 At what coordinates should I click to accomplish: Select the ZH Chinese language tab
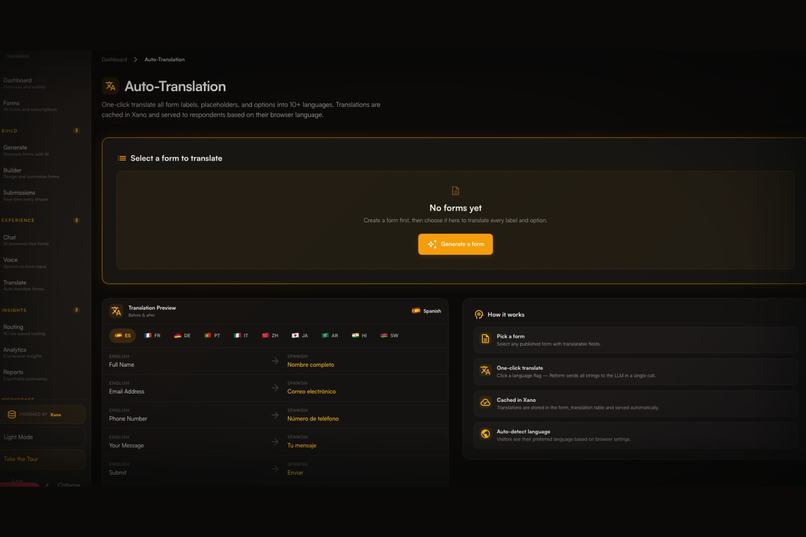click(x=270, y=336)
